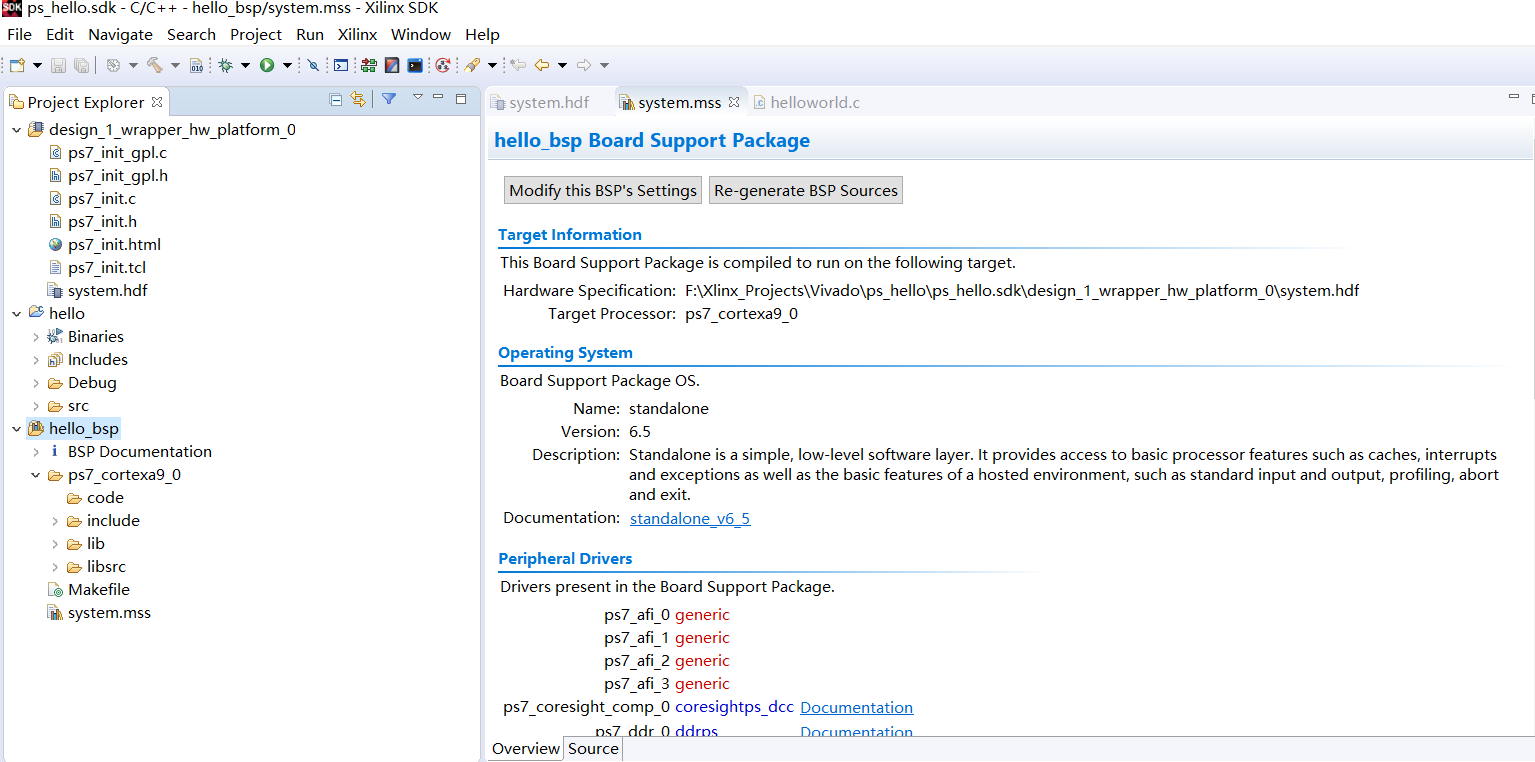Click Modify this BSP's Settings button

(603, 190)
